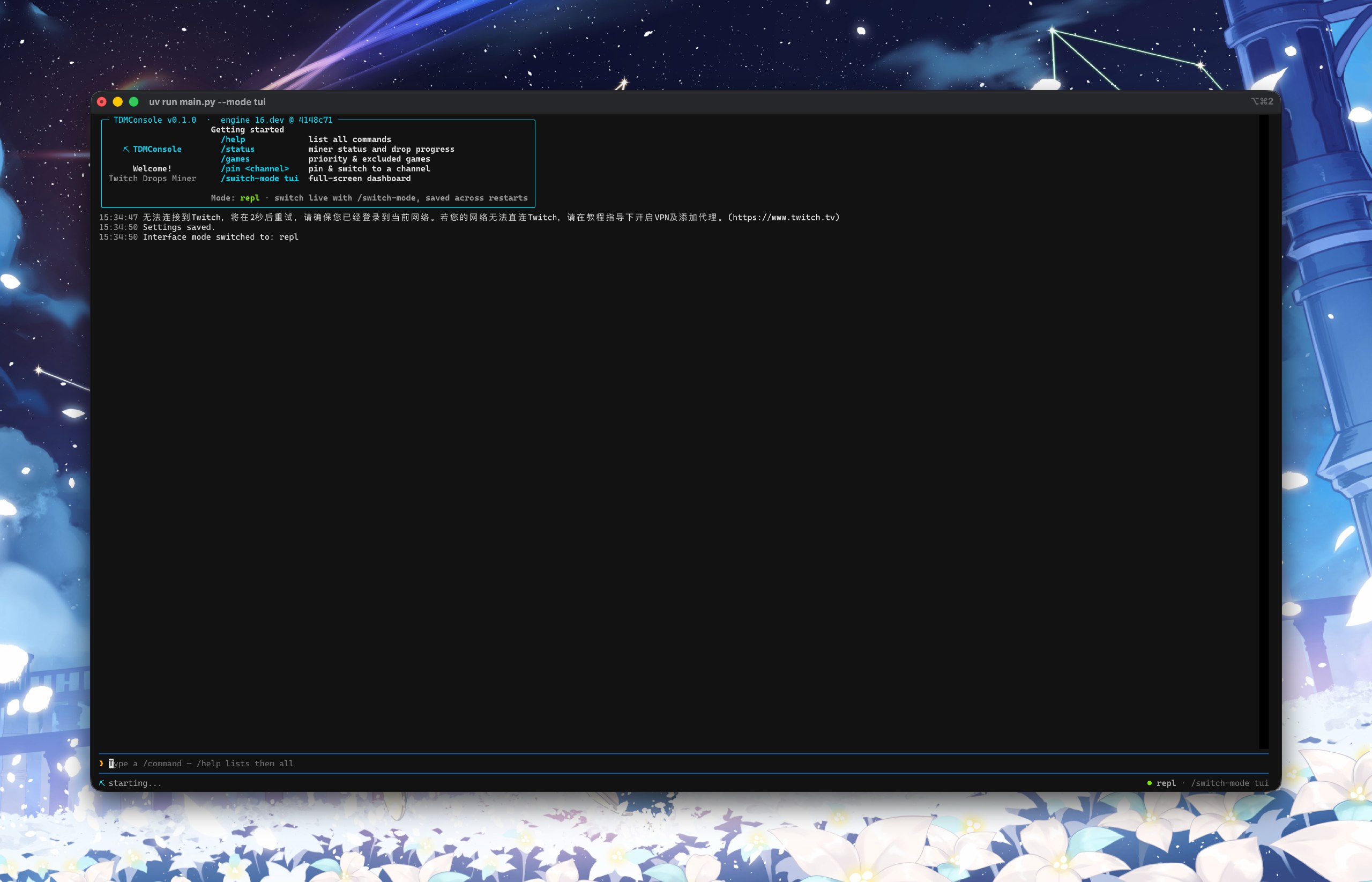Click the 'Getting started' heading
Screen dimensions: 1372x882
pos(247,129)
